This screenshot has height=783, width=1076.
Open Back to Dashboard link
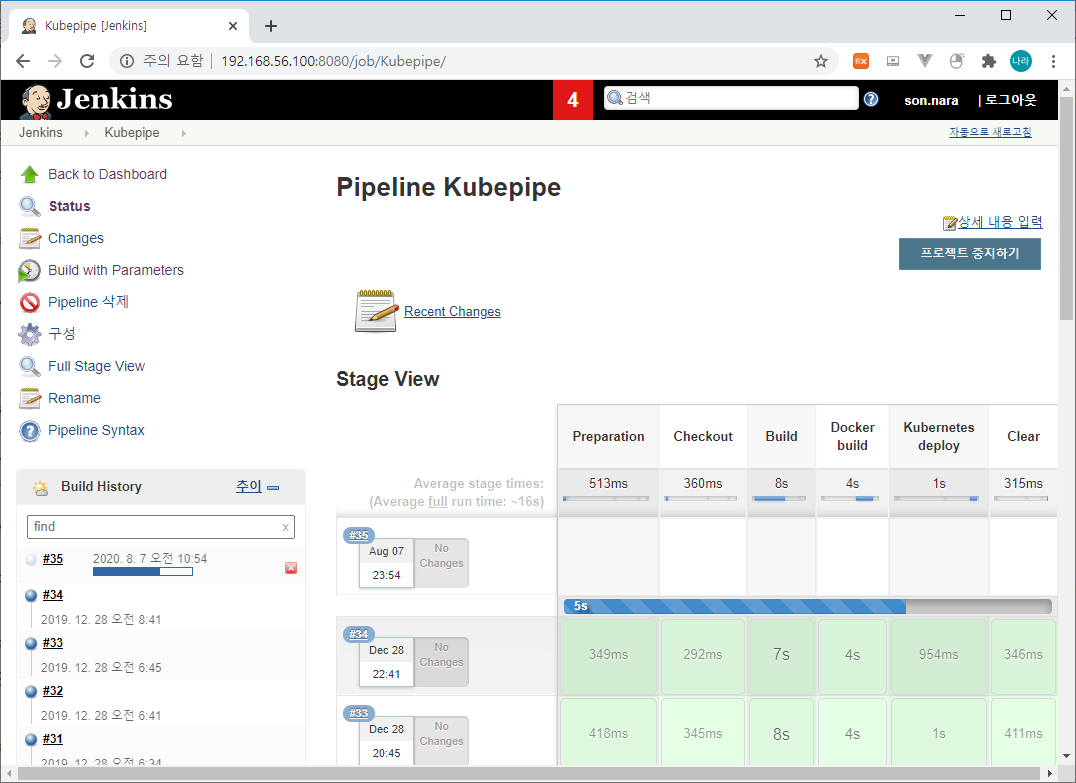coord(107,174)
